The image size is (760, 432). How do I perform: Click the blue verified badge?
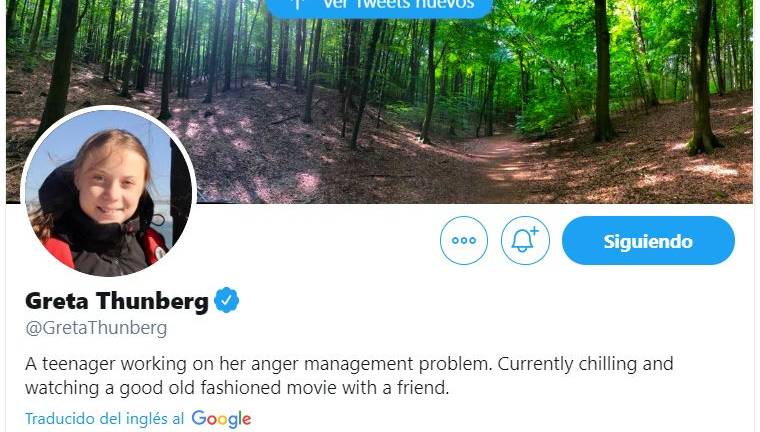(x=228, y=300)
